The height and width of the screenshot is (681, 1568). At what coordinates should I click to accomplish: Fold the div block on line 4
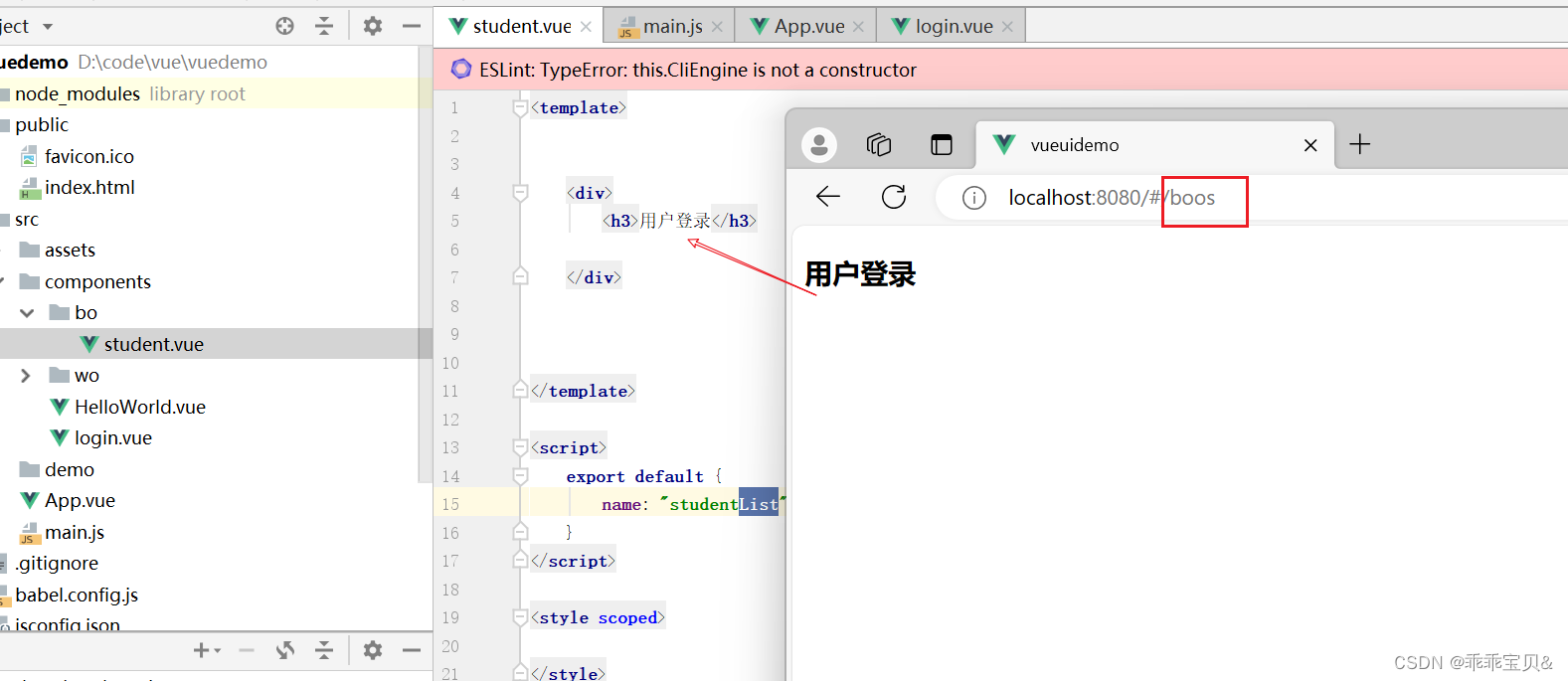click(520, 193)
